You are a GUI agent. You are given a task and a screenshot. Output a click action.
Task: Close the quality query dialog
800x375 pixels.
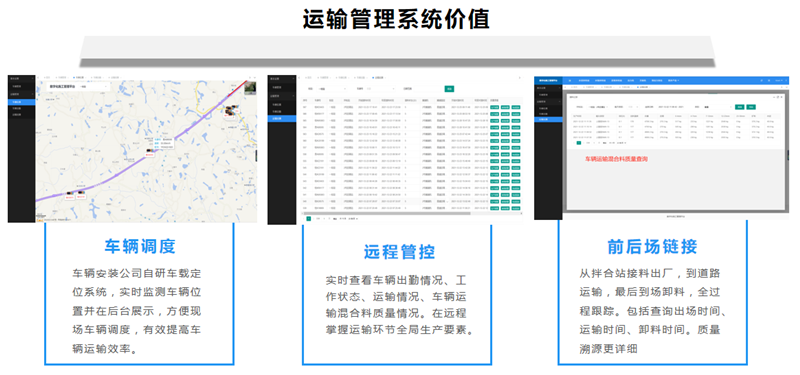tap(781, 96)
